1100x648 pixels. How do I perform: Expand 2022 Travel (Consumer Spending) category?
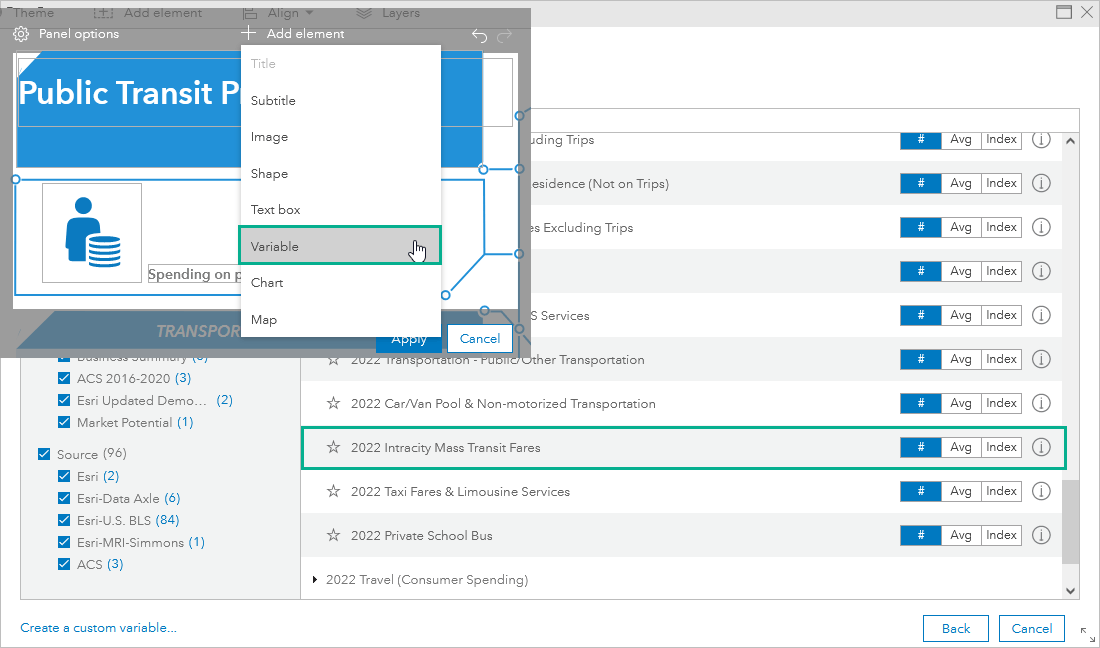(315, 579)
